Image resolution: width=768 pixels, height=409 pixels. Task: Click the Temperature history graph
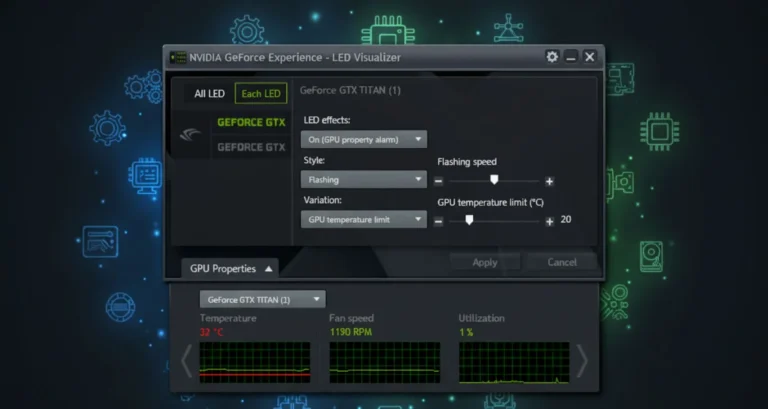(255, 362)
